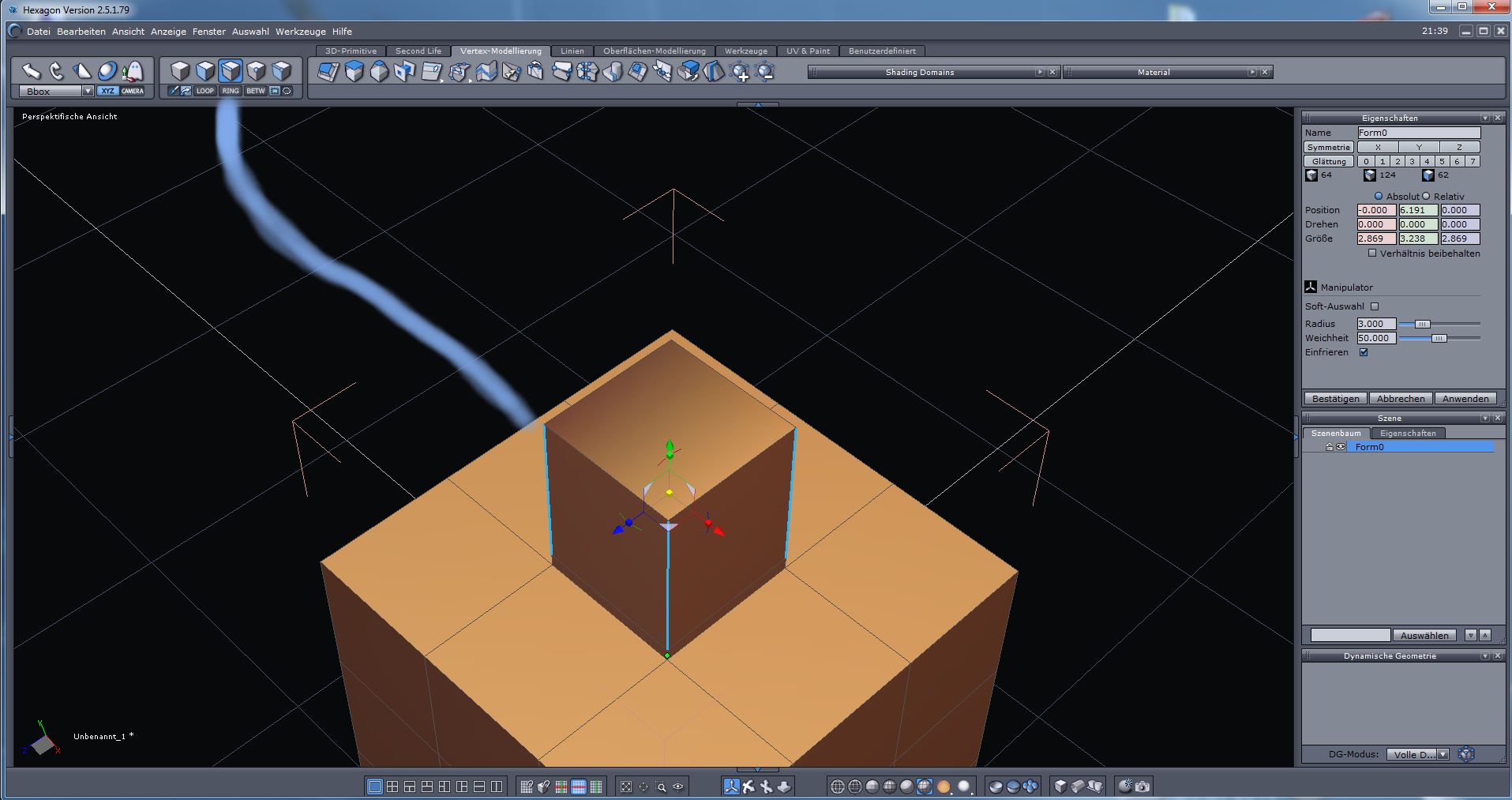Click the Radius slider handle
The image size is (1512, 800).
(x=1422, y=324)
